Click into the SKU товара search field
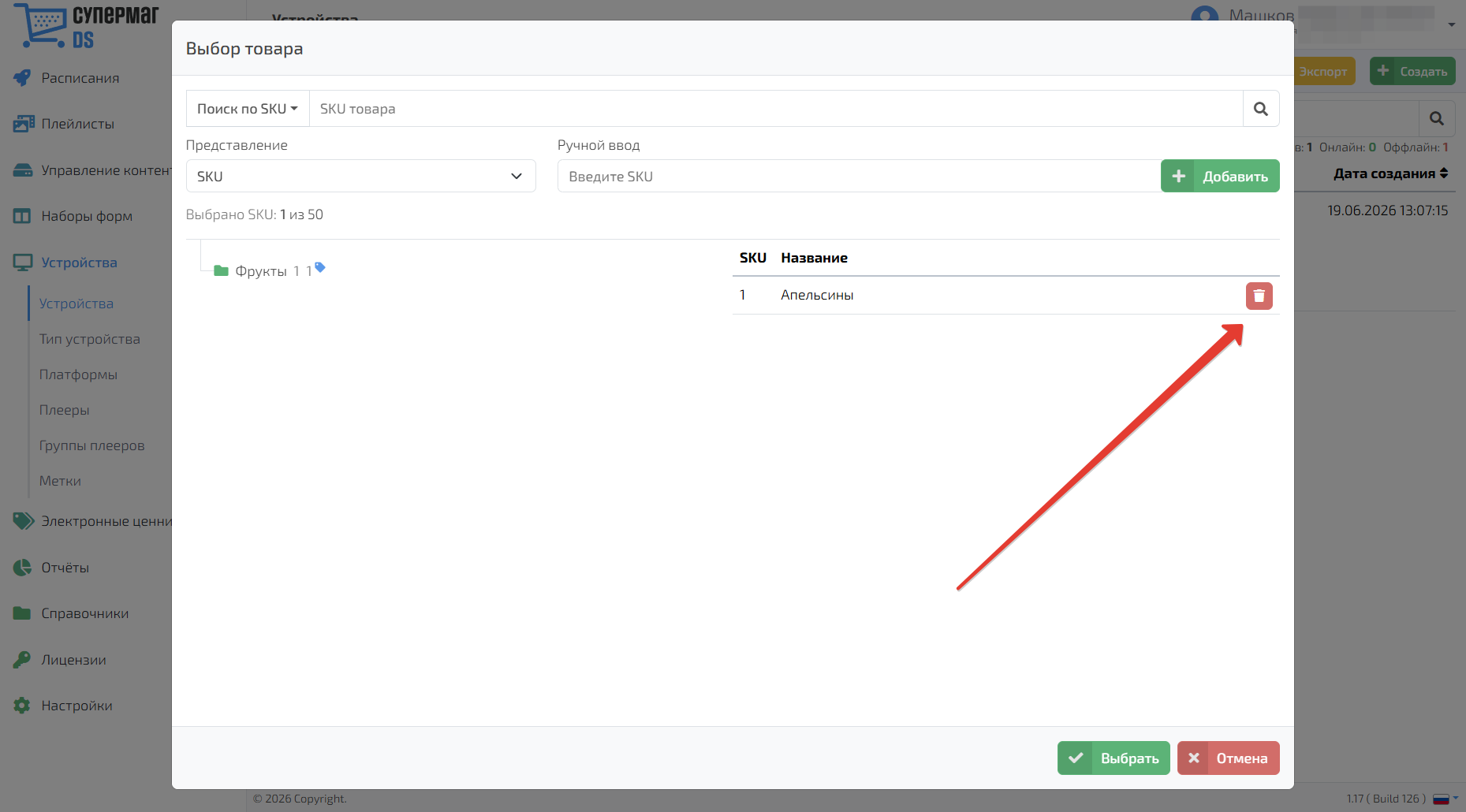This screenshot has width=1466, height=812. click(x=776, y=109)
